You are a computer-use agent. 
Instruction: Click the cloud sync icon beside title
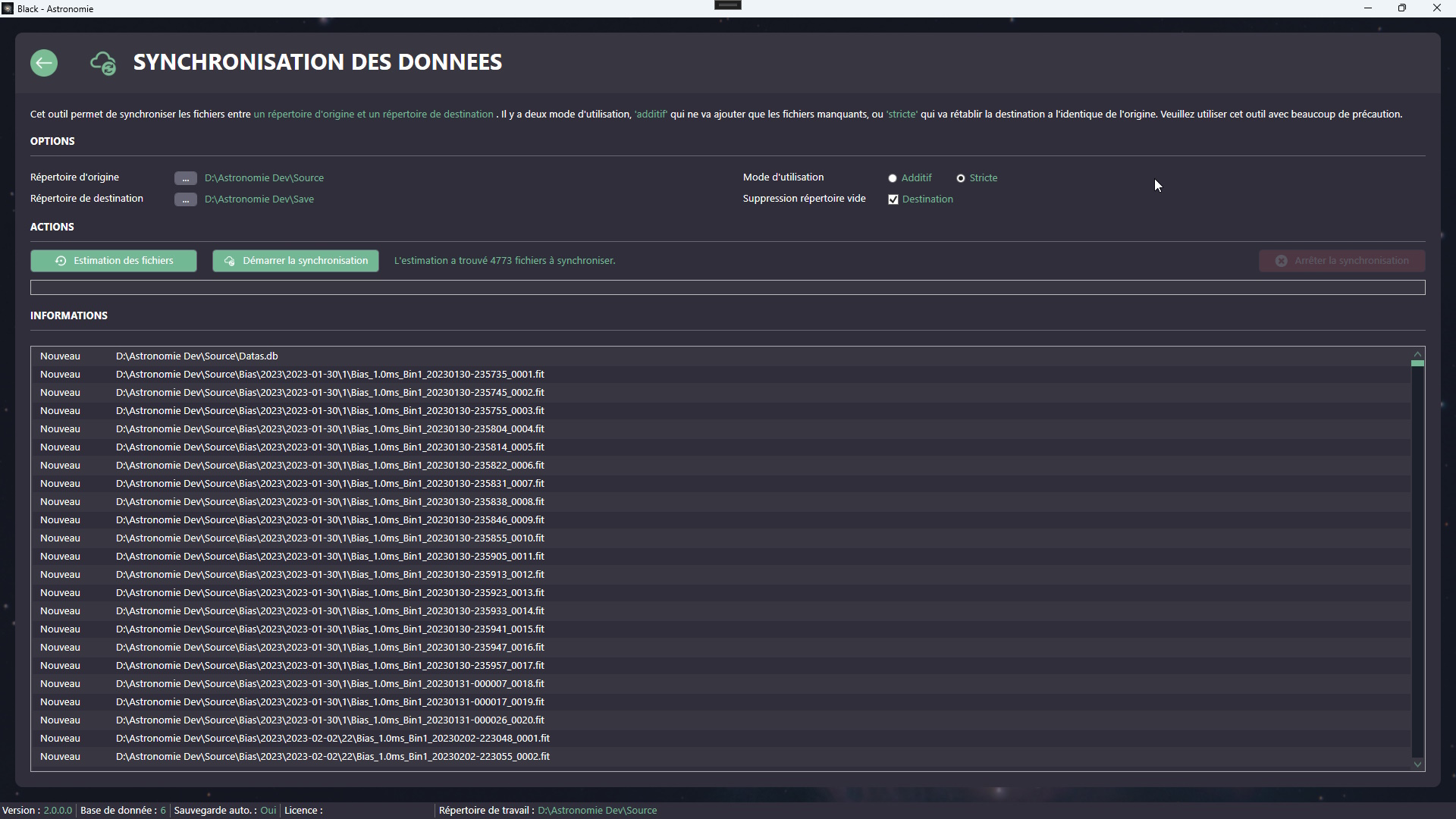[x=103, y=63]
